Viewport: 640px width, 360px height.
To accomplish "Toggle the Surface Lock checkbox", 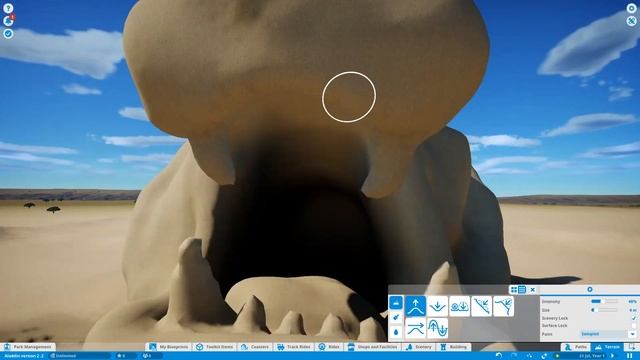I will (x=633, y=326).
